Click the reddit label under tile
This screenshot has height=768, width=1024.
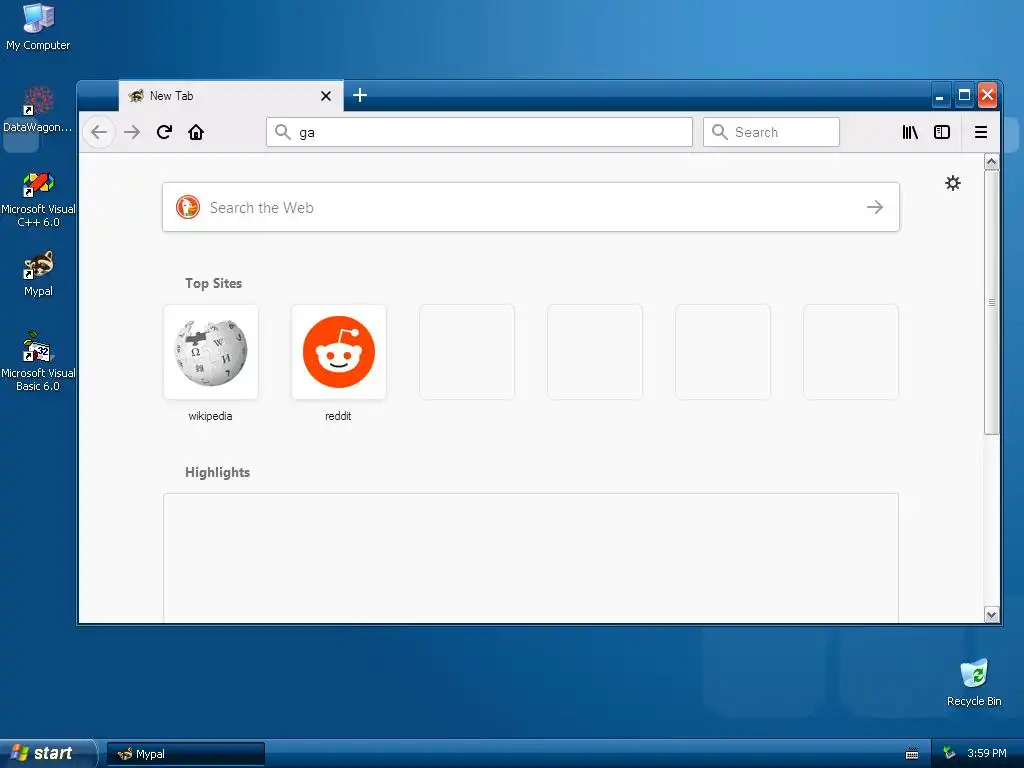(338, 416)
